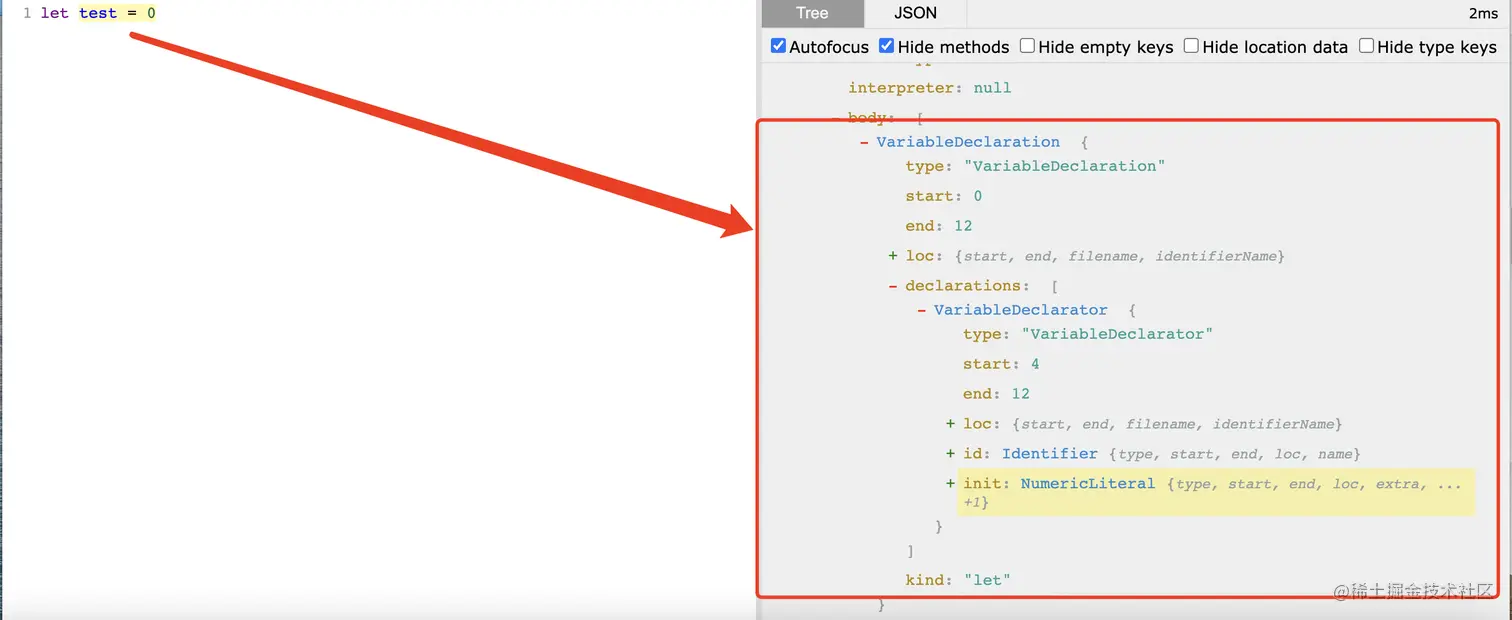Click the VariableDeclaration node name

[x=968, y=142]
